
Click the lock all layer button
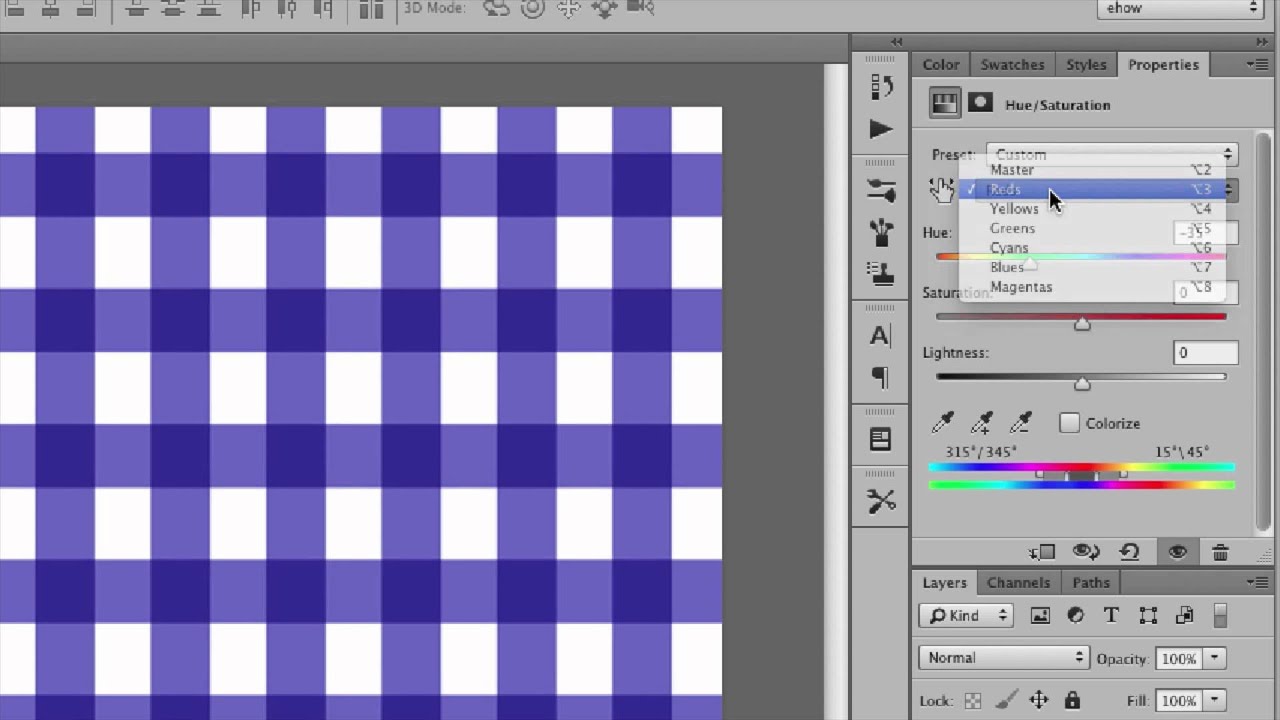point(1072,700)
